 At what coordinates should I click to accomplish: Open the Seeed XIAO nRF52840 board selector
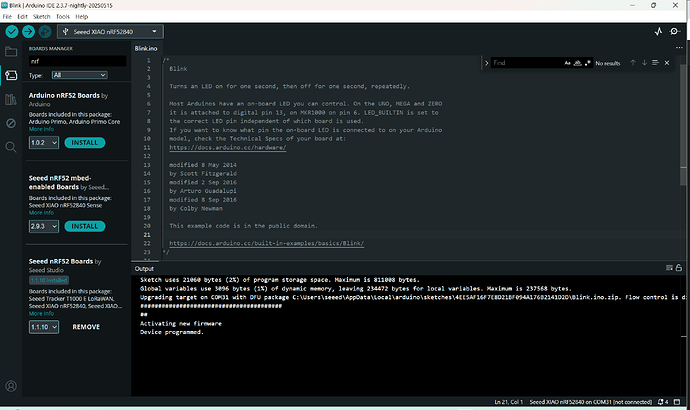click(110, 32)
